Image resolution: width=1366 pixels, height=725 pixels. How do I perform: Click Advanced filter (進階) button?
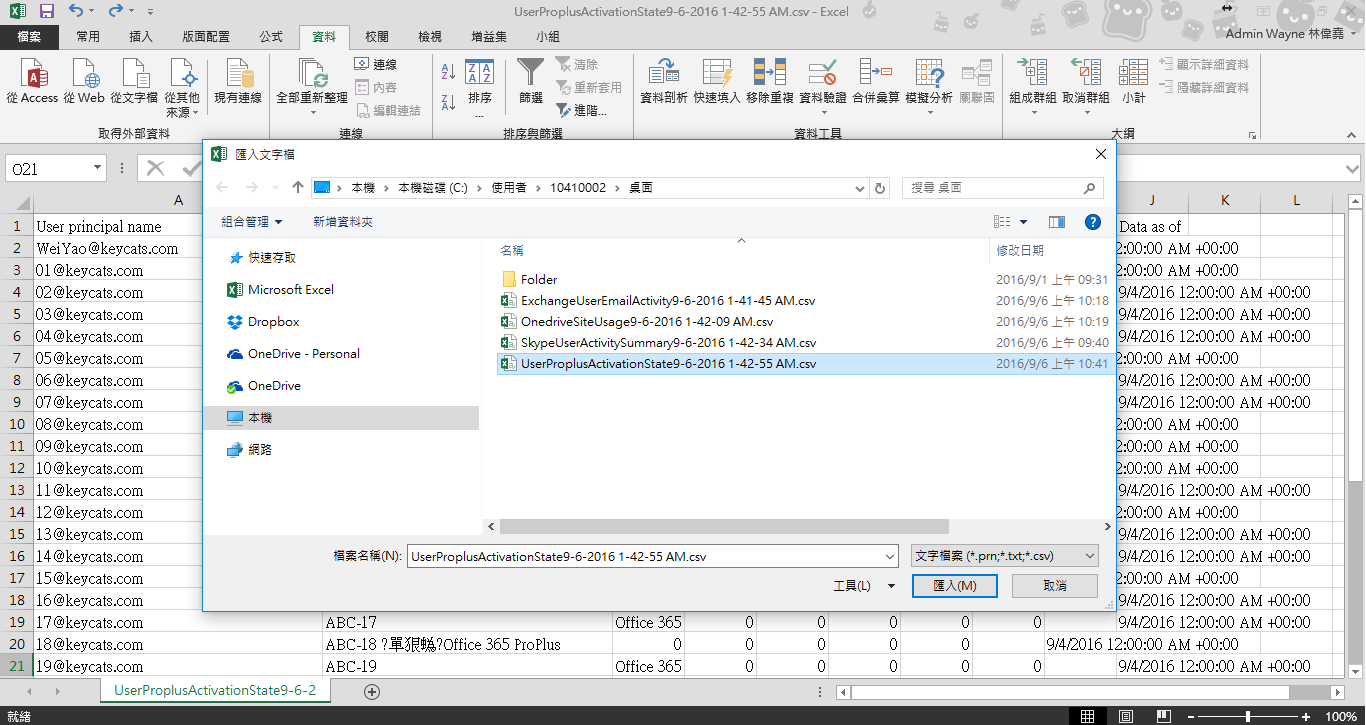click(x=582, y=110)
